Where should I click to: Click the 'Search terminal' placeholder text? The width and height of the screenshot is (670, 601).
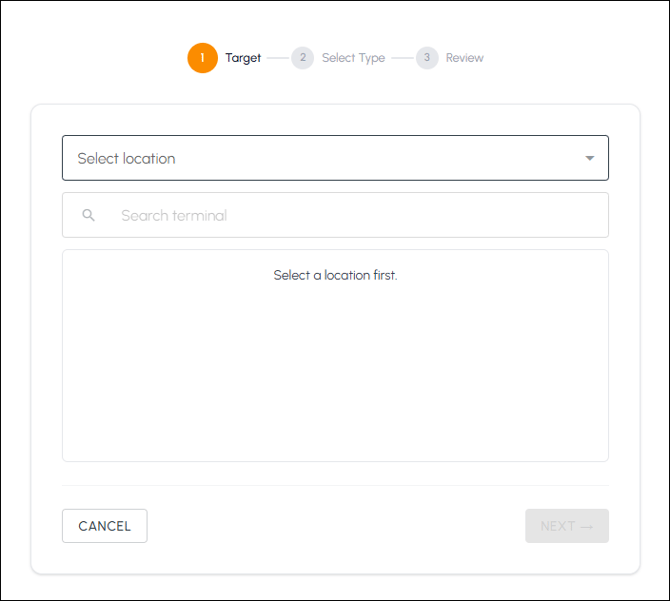click(174, 215)
